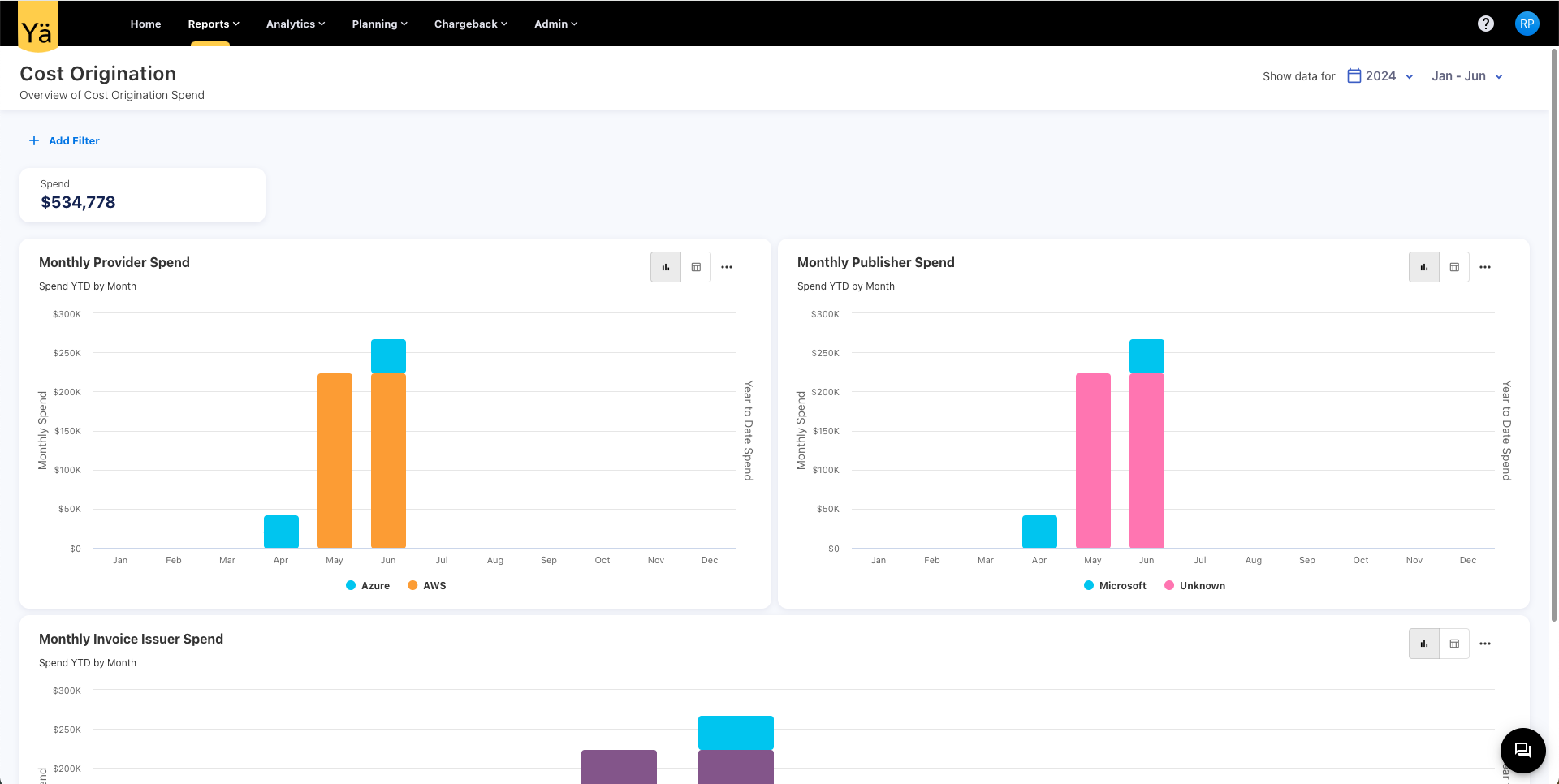The height and width of the screenshot is (784, 1559).
Task: Click the June Azure bar segment in Provider chart
Action: tap(388, 355)
